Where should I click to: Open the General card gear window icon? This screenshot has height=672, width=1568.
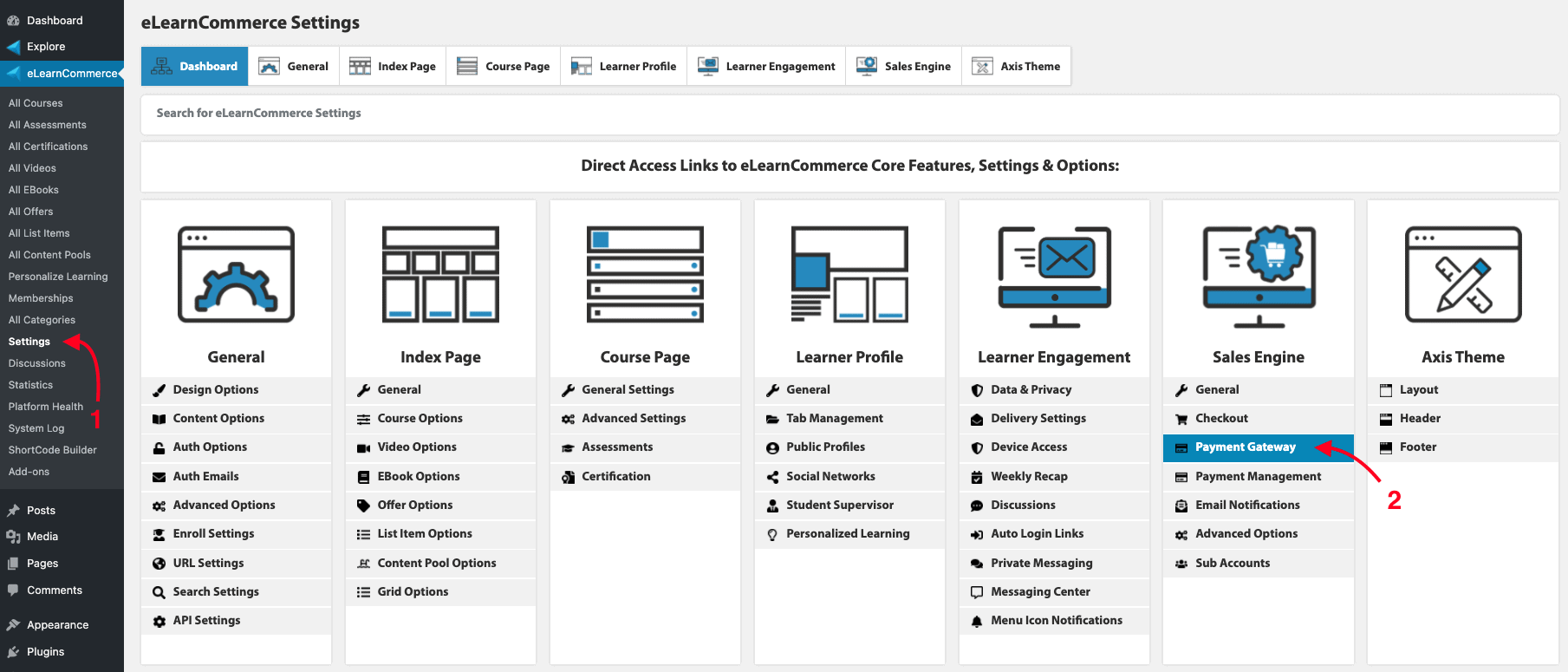click(x=236, y=275)
